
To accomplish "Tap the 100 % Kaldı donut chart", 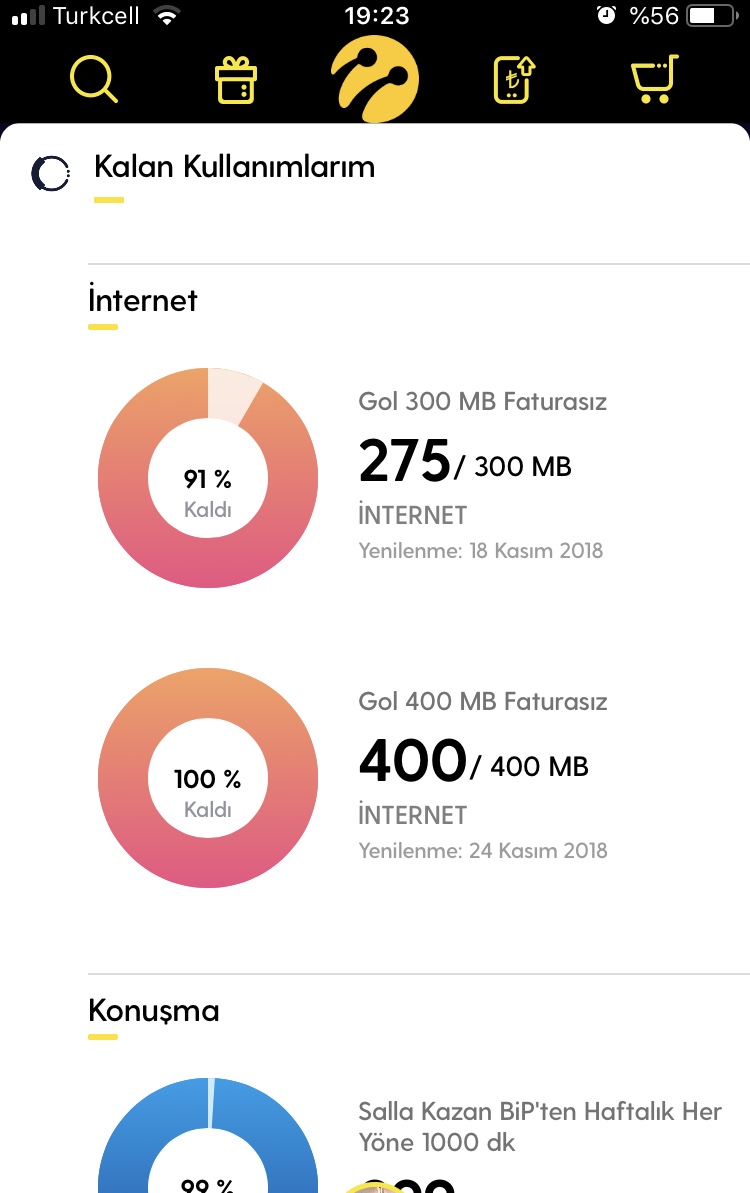I will click(x=208, y=778).
